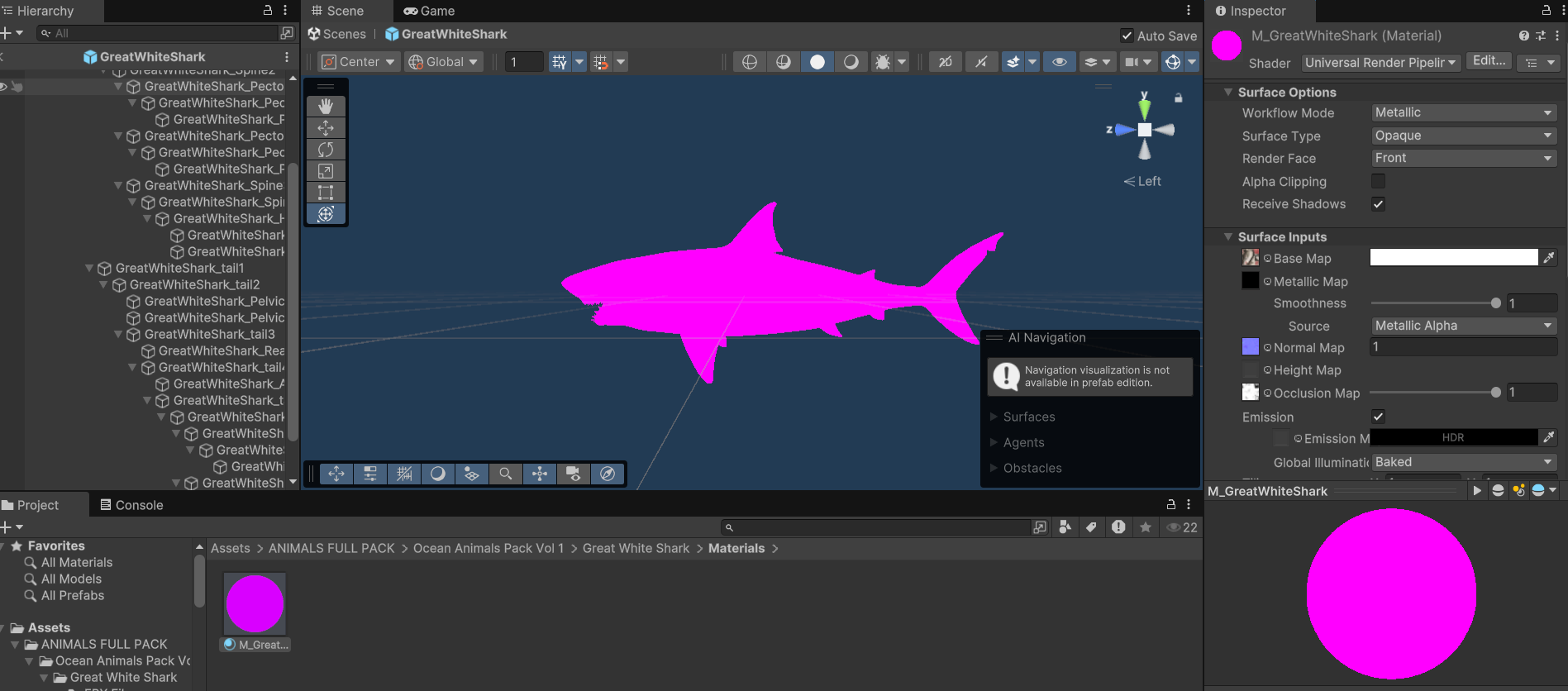1568x691 pixels.
Task: Enable the Alpha Clipping checkbox
Action: (1378, 181)
